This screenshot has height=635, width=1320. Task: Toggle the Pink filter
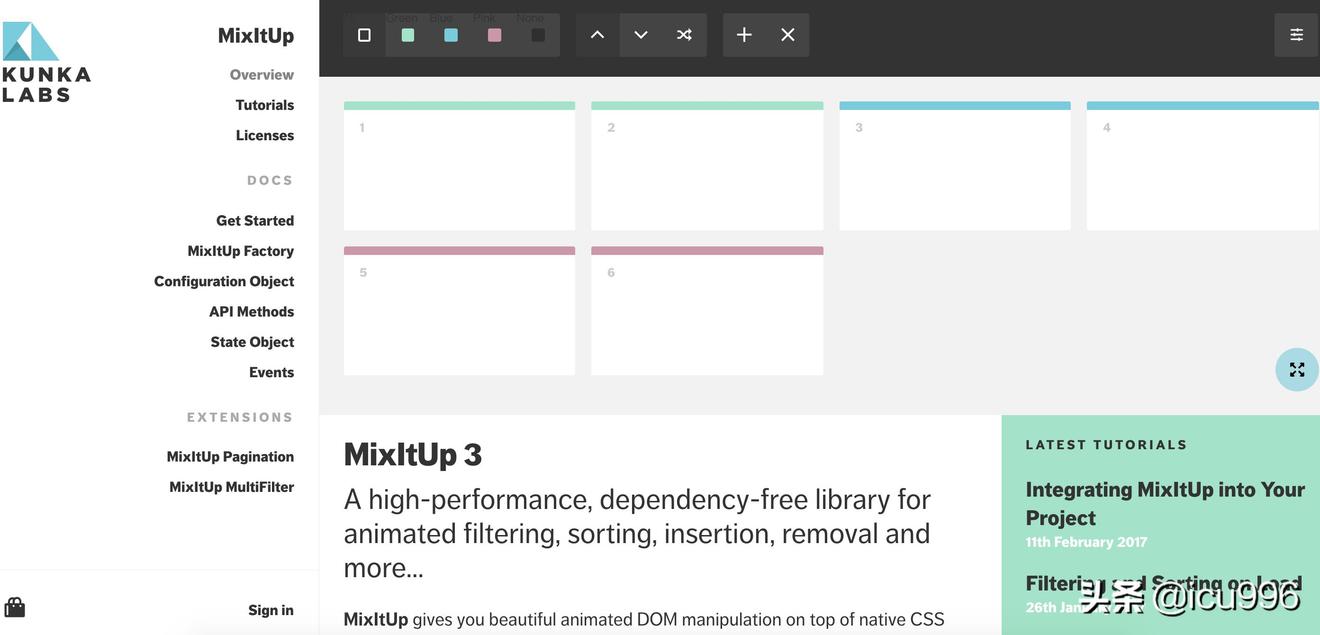tap(494, 35)
